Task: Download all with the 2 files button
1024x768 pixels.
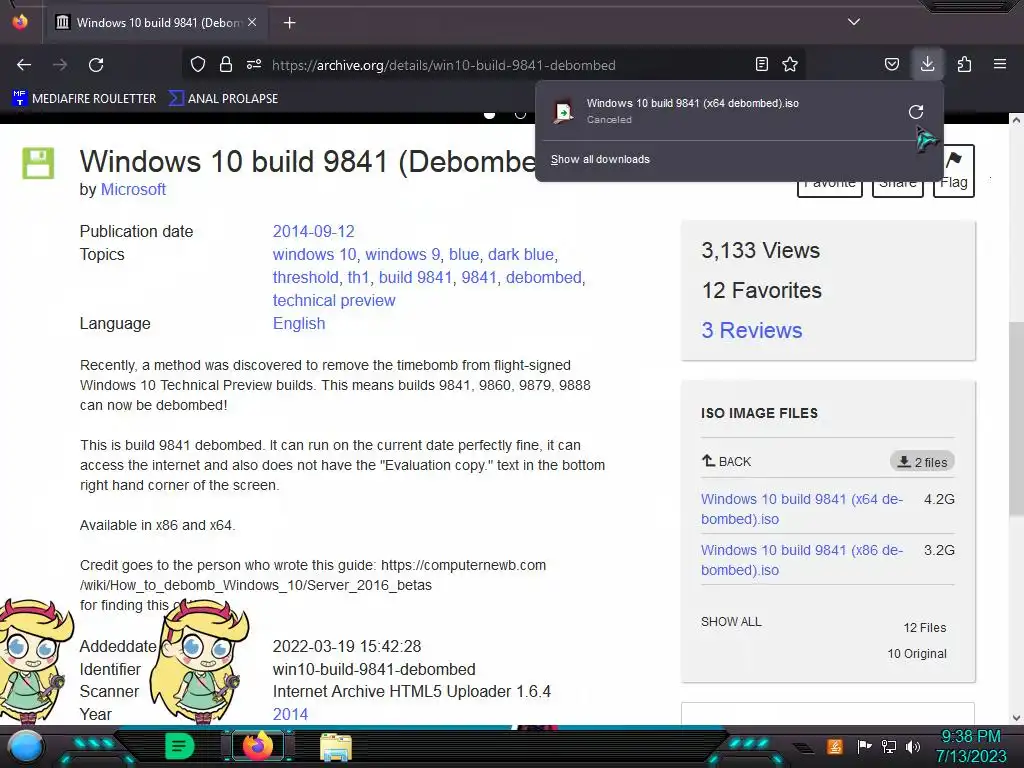Action: [922, 462]
